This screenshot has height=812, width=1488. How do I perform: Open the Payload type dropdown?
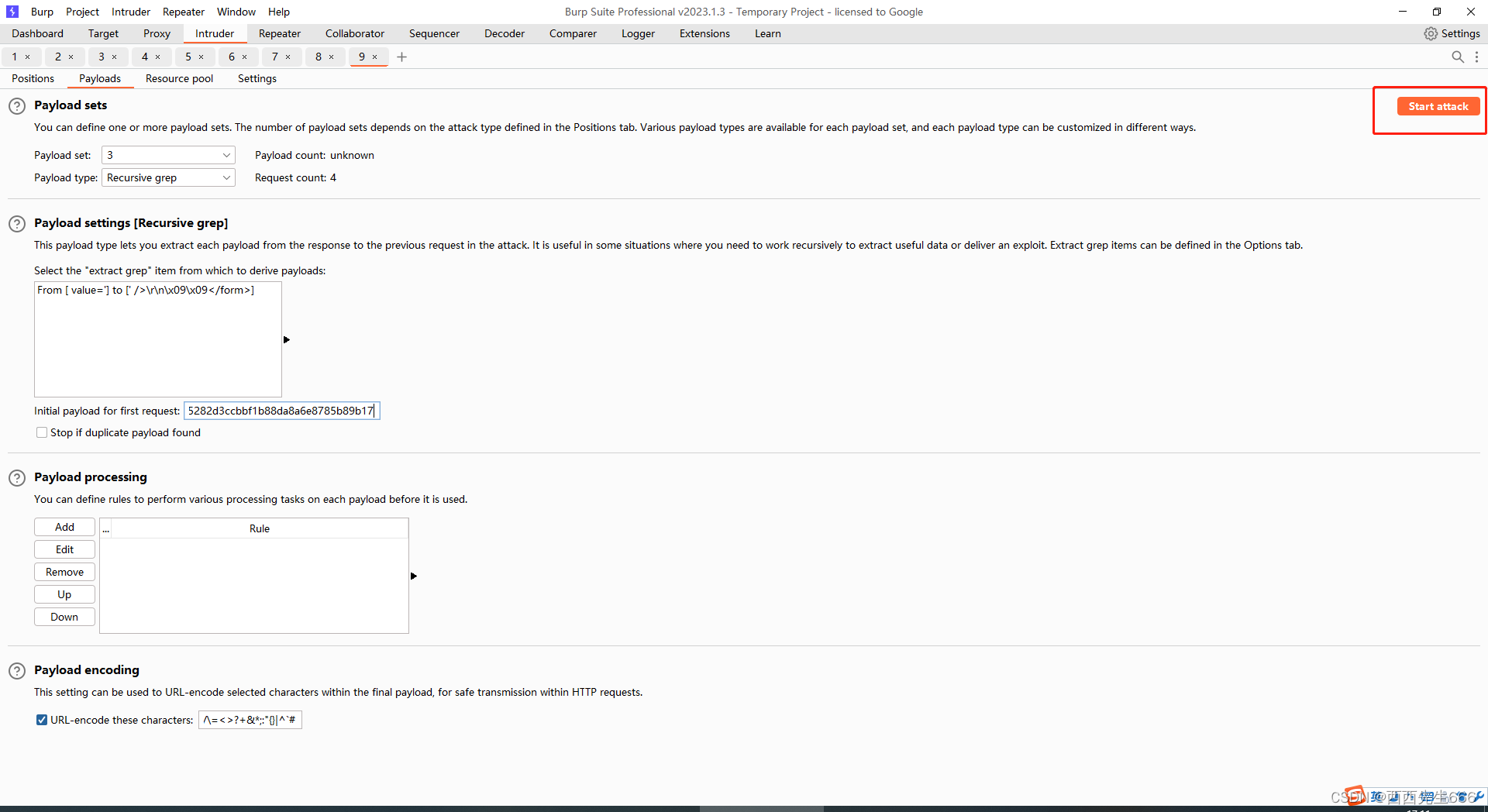(x=168, y=177)
